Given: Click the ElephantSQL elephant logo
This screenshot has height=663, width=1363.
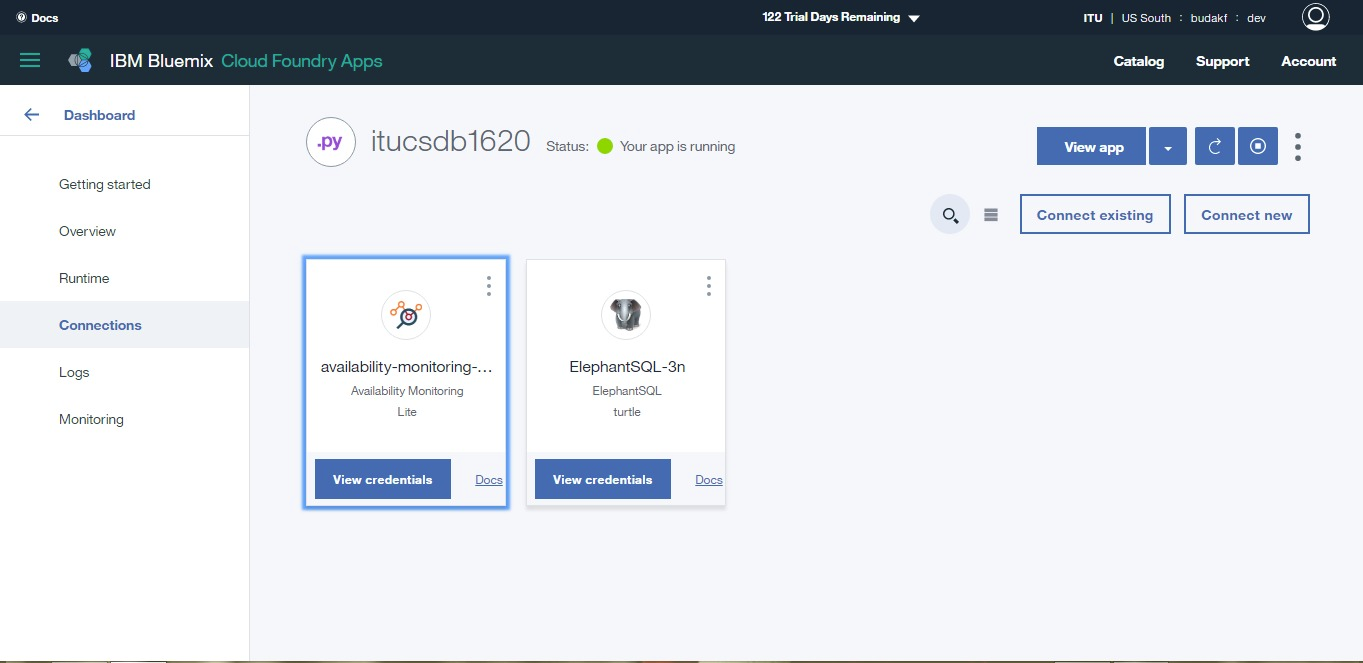Looking at the screenshot, I should (626, 316).
